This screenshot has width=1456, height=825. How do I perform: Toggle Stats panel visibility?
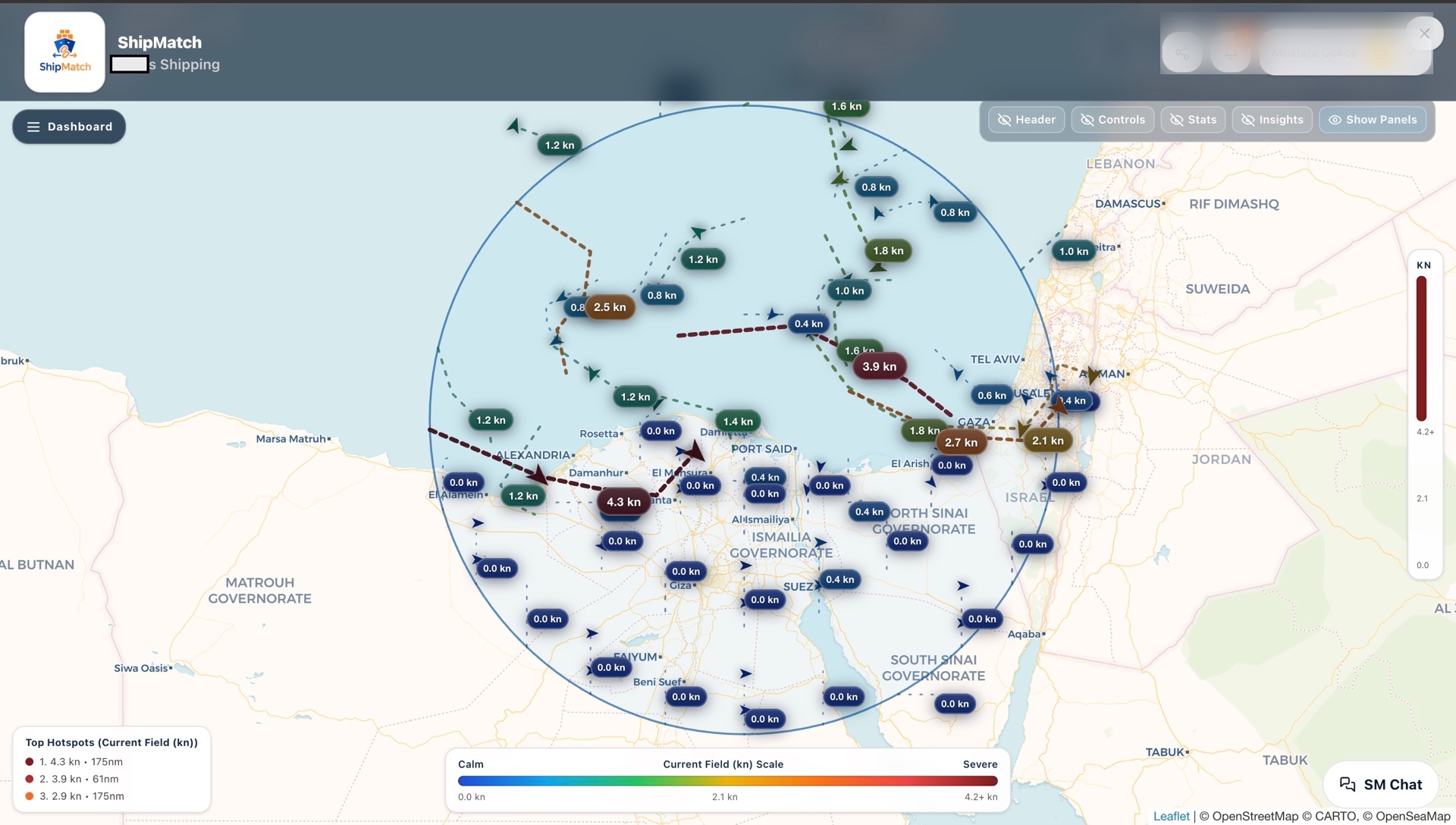[1192, 119]
